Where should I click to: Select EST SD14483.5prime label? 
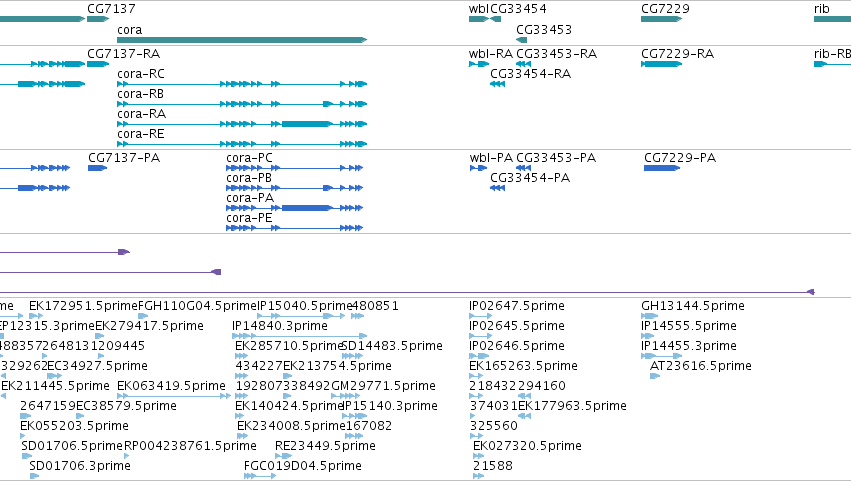tap(393, 346)
